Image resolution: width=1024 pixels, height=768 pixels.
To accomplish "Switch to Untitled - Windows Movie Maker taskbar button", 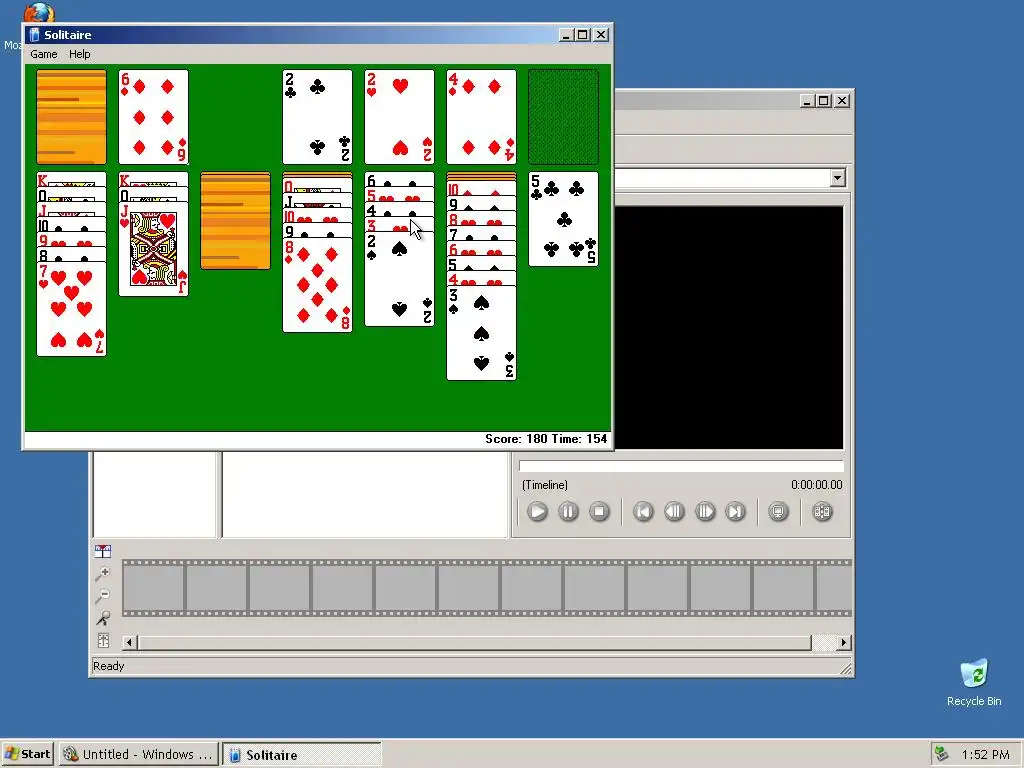I will click(138, 754).
